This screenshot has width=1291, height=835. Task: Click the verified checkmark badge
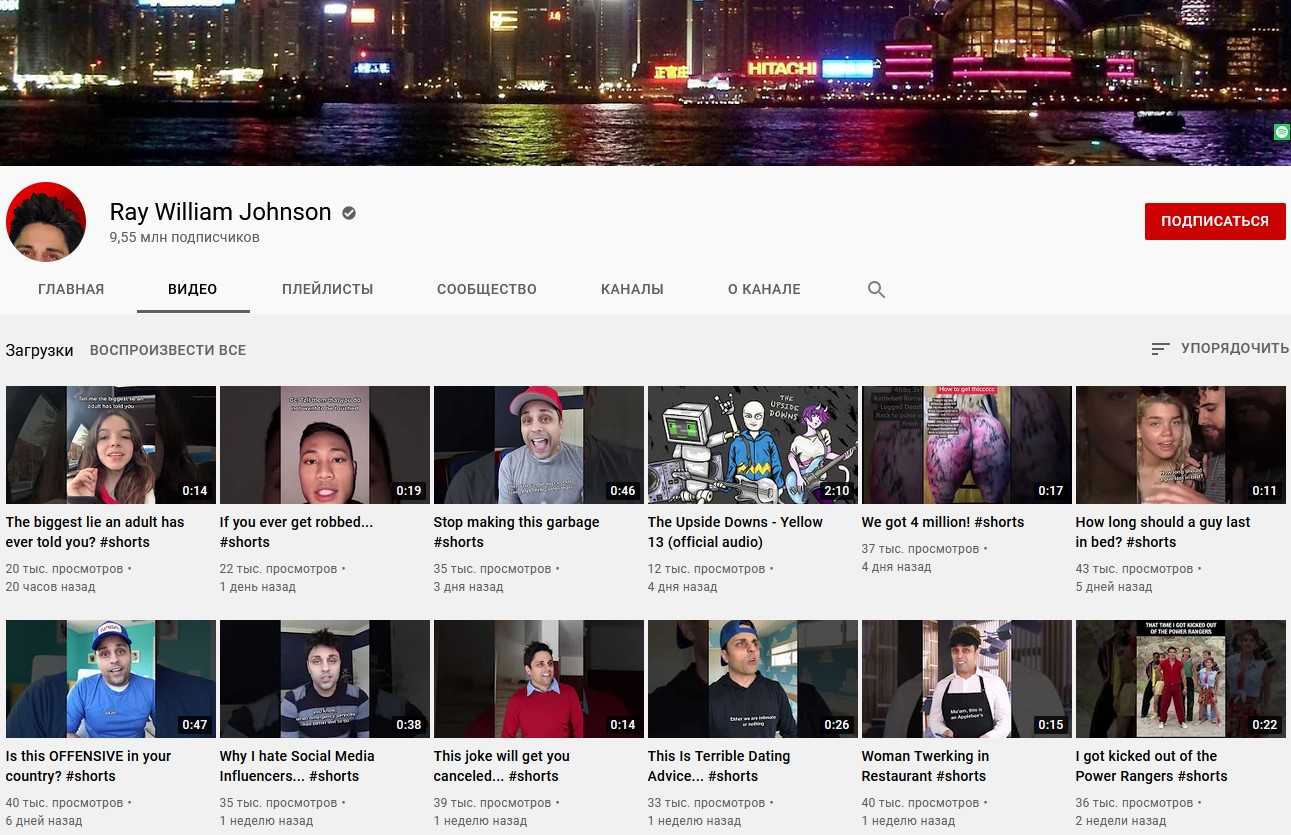click(349, 213)
